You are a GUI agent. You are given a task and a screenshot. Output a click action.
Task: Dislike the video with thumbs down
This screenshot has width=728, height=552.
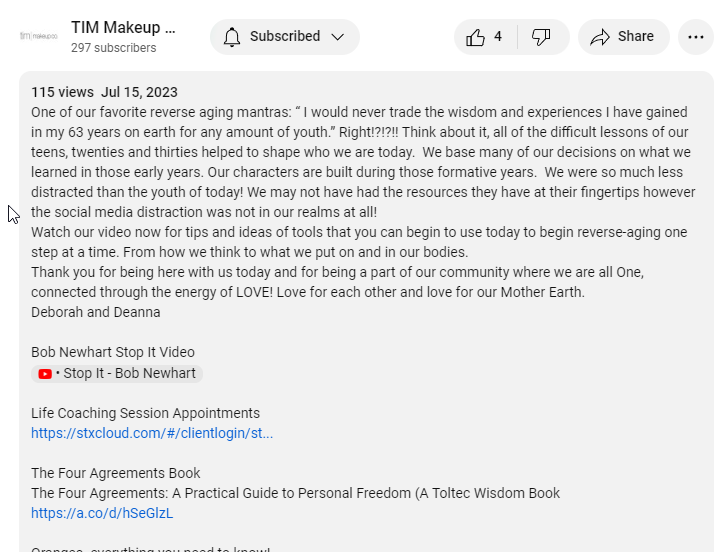point(541,37)
